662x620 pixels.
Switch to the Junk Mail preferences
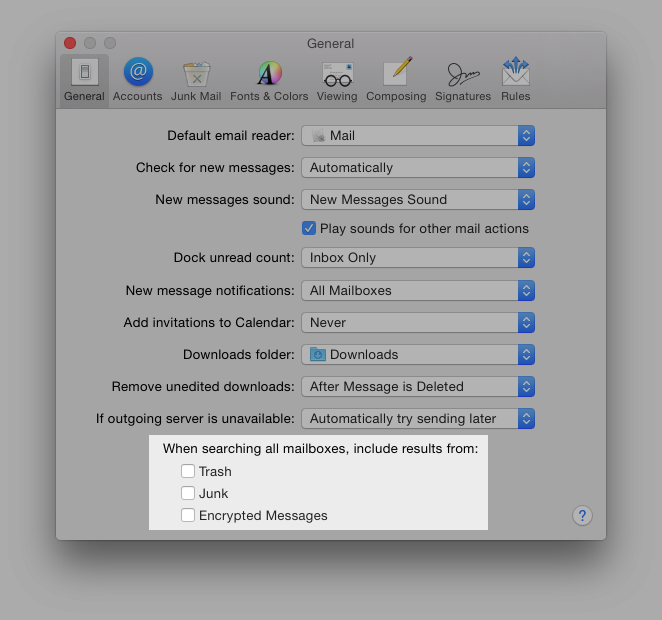coord(196,80)
